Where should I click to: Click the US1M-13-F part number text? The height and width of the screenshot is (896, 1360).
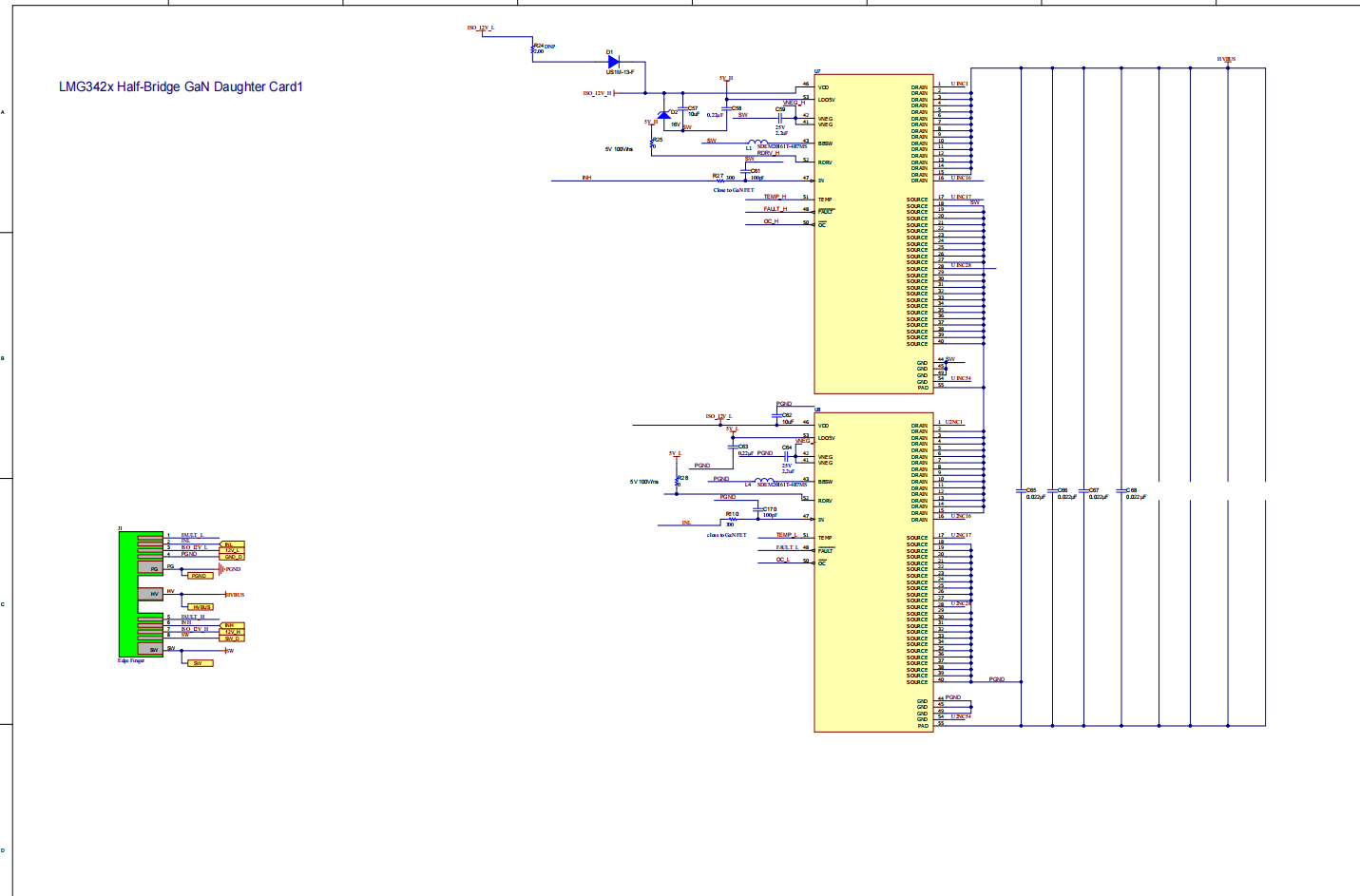pyautogui.click(x=620, y=72)
